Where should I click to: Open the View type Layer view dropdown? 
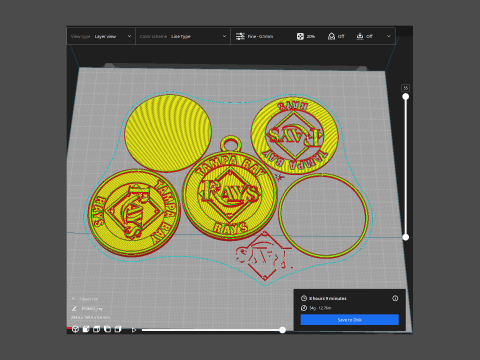coord(101,36)
